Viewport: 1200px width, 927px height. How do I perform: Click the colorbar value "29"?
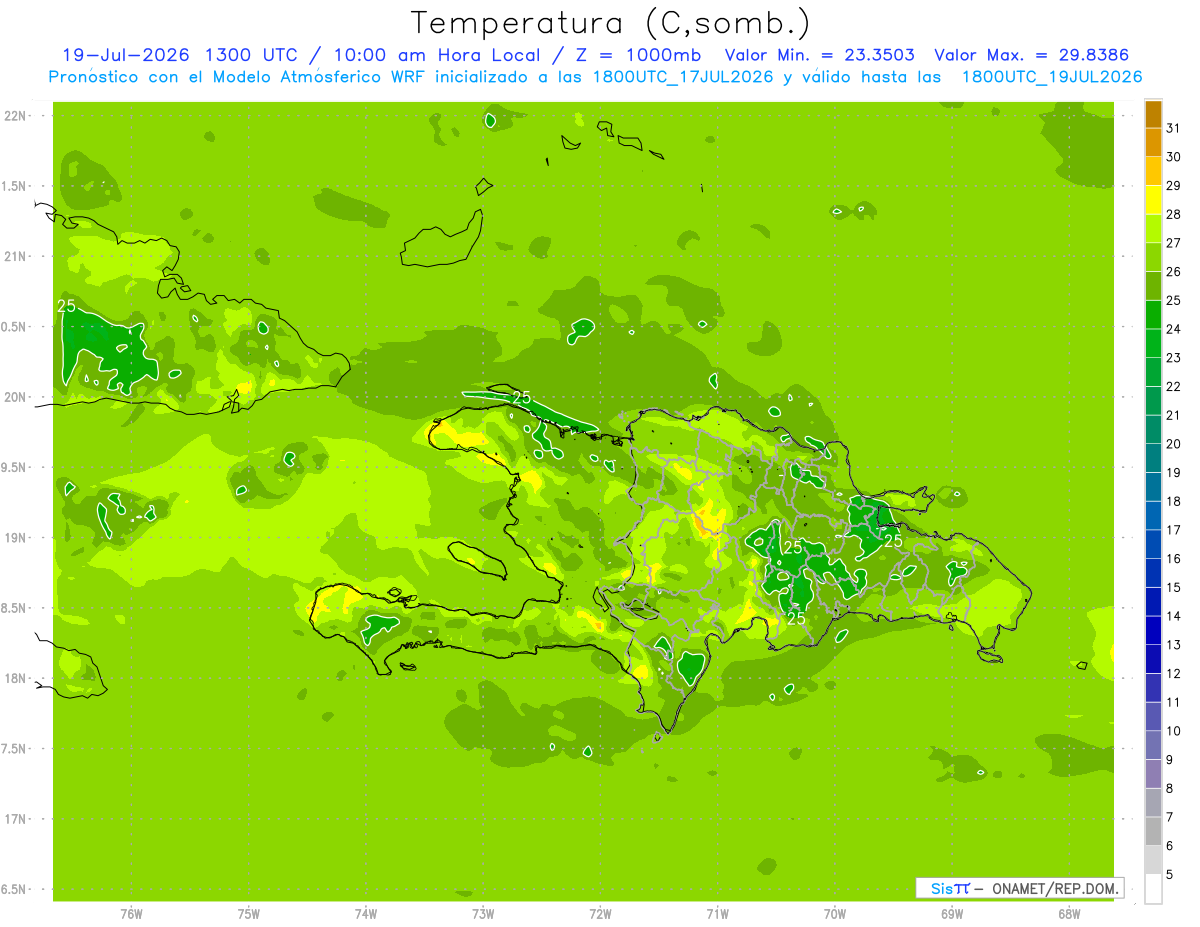coord(1174,186)
